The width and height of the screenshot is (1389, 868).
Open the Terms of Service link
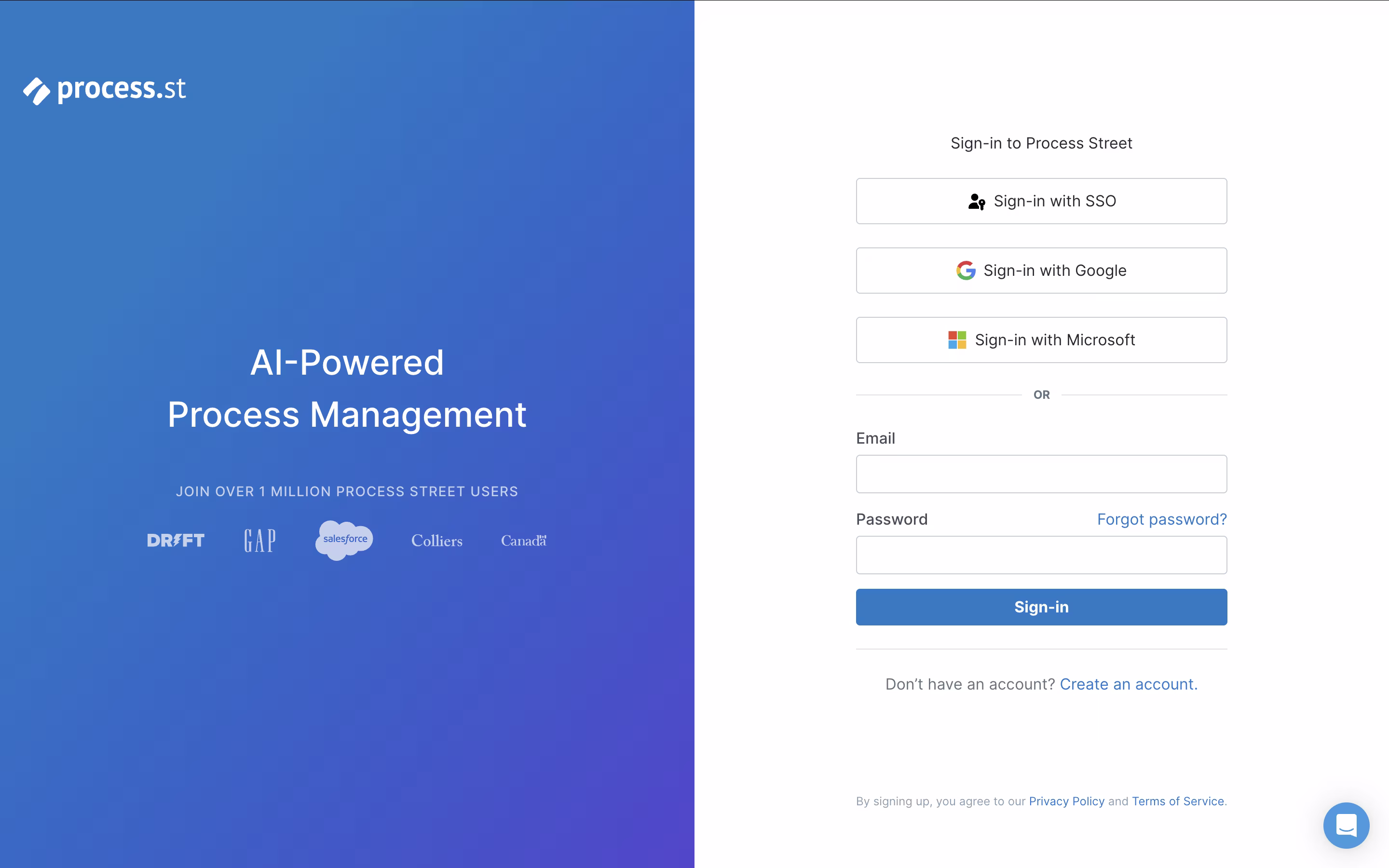click(1178, 801)
